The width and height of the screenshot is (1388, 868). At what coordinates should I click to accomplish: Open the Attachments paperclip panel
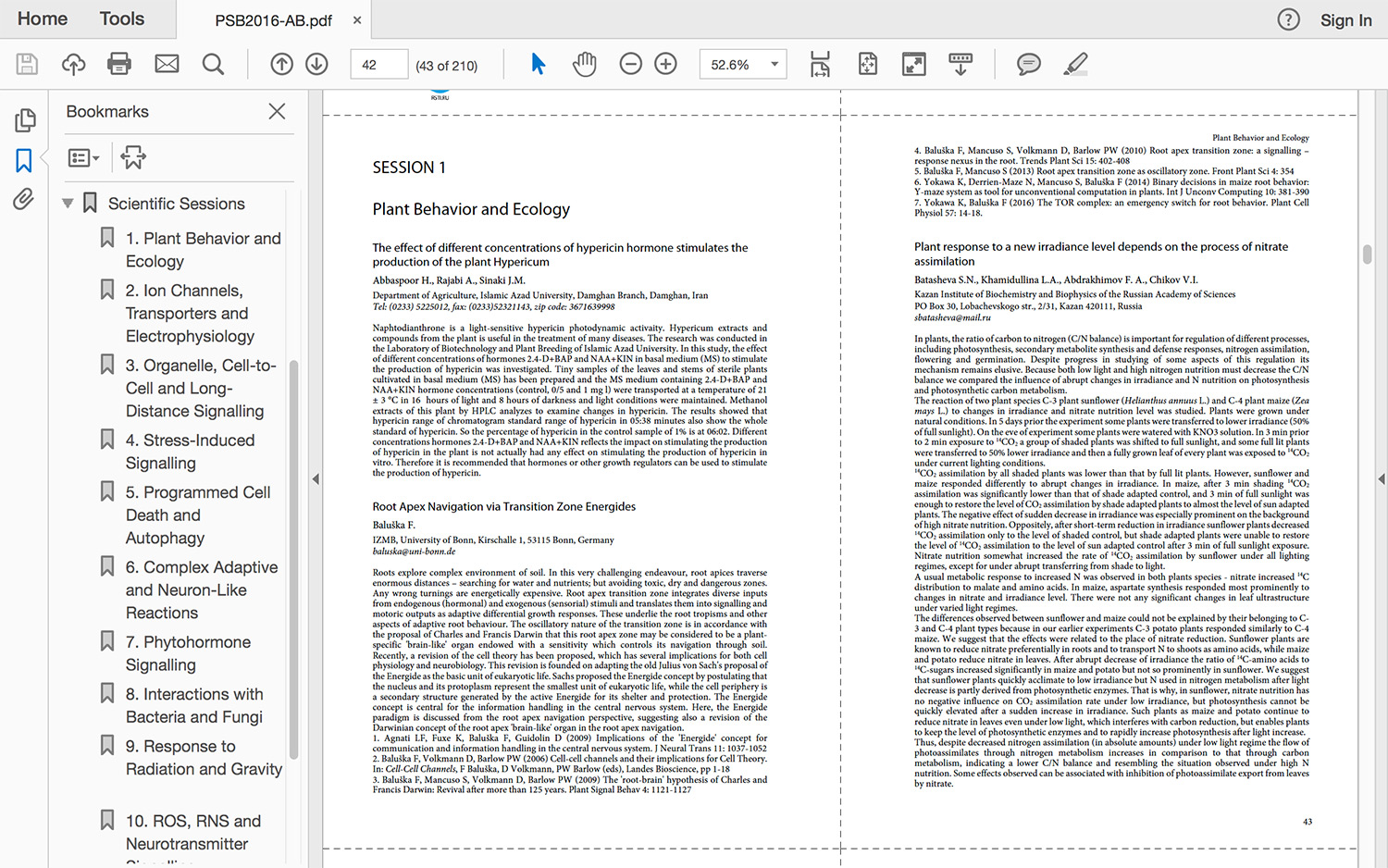(24, 199)
